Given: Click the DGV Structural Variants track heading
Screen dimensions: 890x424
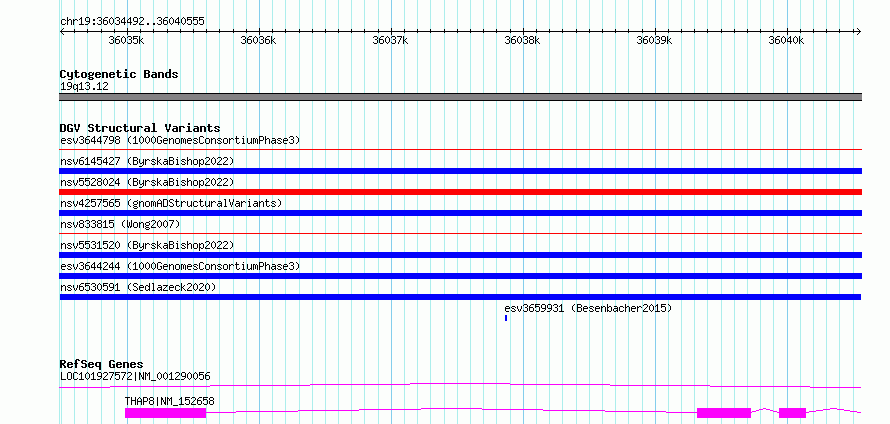Looking at the screenshot, I should pyautogui.click(x=140, y=128).
